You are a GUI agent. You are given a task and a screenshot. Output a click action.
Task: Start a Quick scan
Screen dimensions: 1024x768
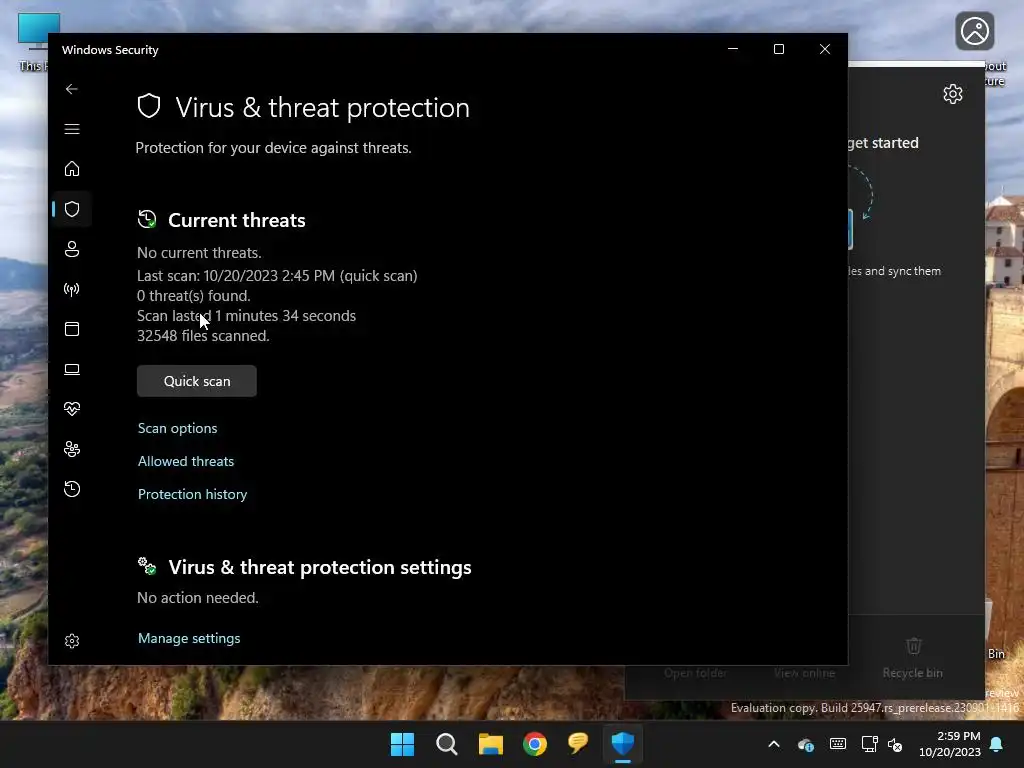(x=197, y=381)
